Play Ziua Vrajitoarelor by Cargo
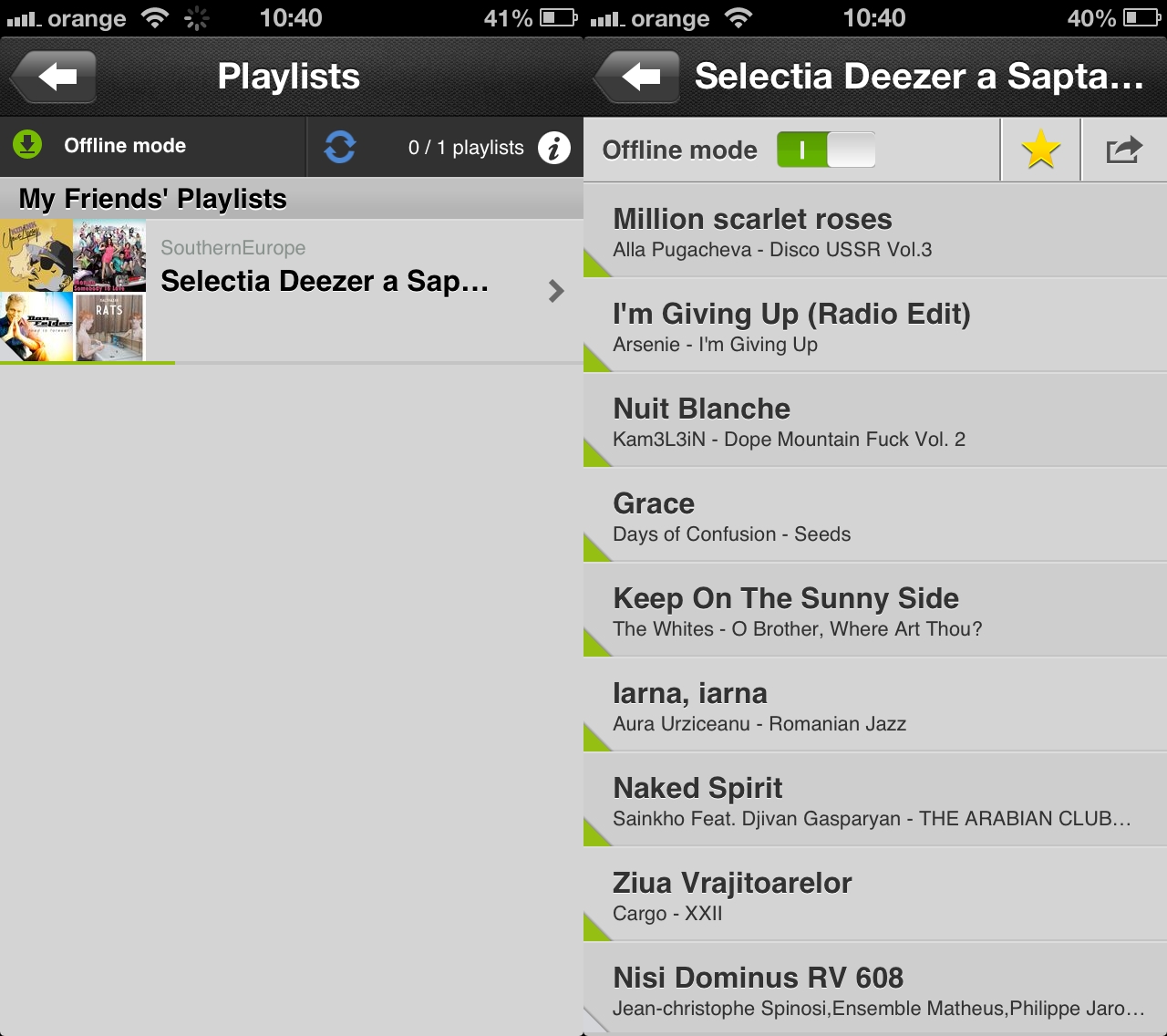The height and width of the screenshot is (1036, 1167). click(875, 894)
